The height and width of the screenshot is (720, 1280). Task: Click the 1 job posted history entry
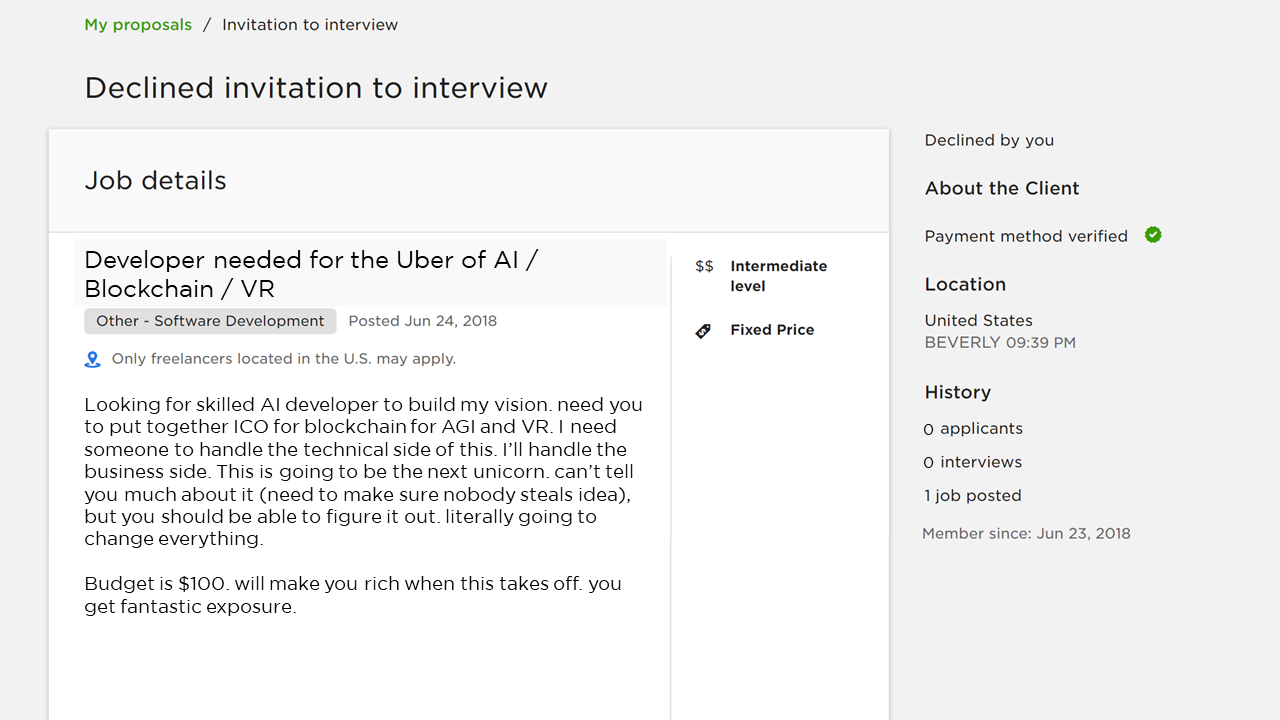coord(973,496)
